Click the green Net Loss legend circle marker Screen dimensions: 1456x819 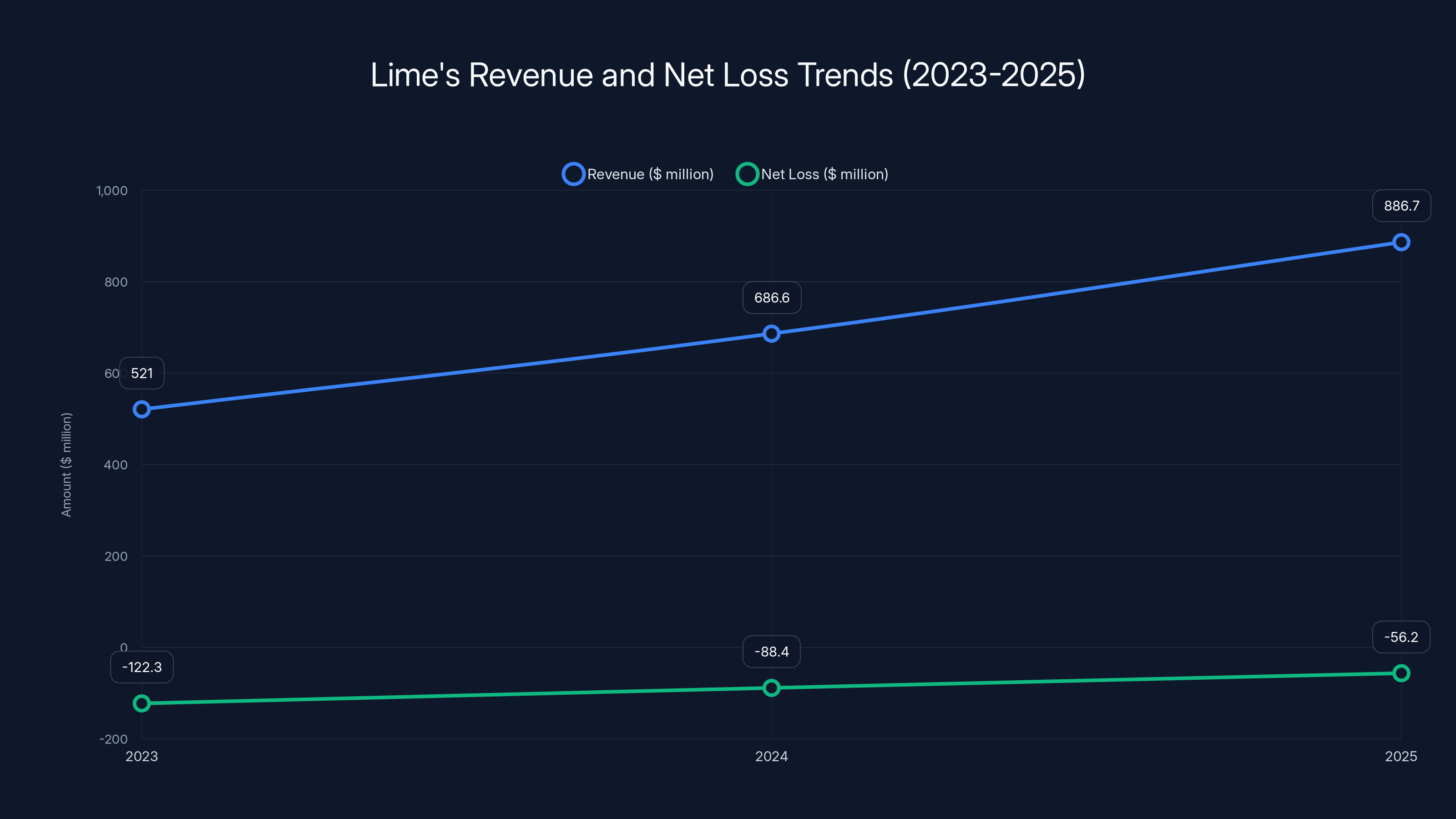coord(747,174)
